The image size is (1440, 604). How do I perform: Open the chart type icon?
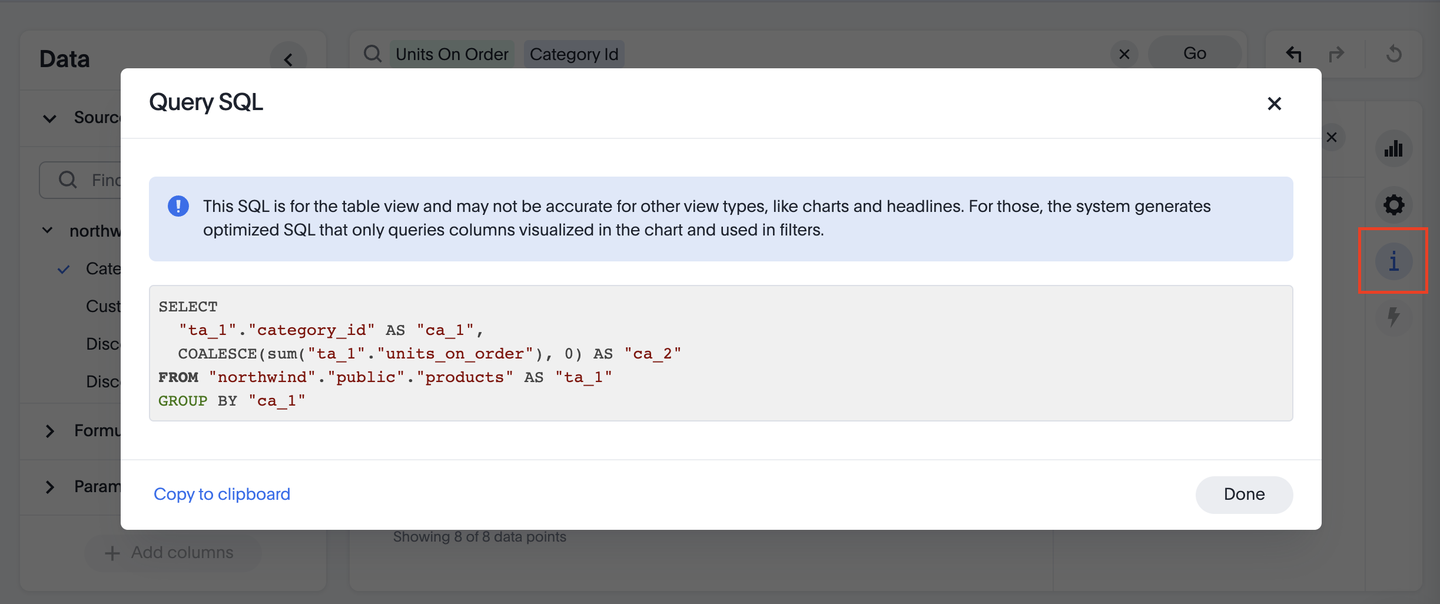point(1393,149)
